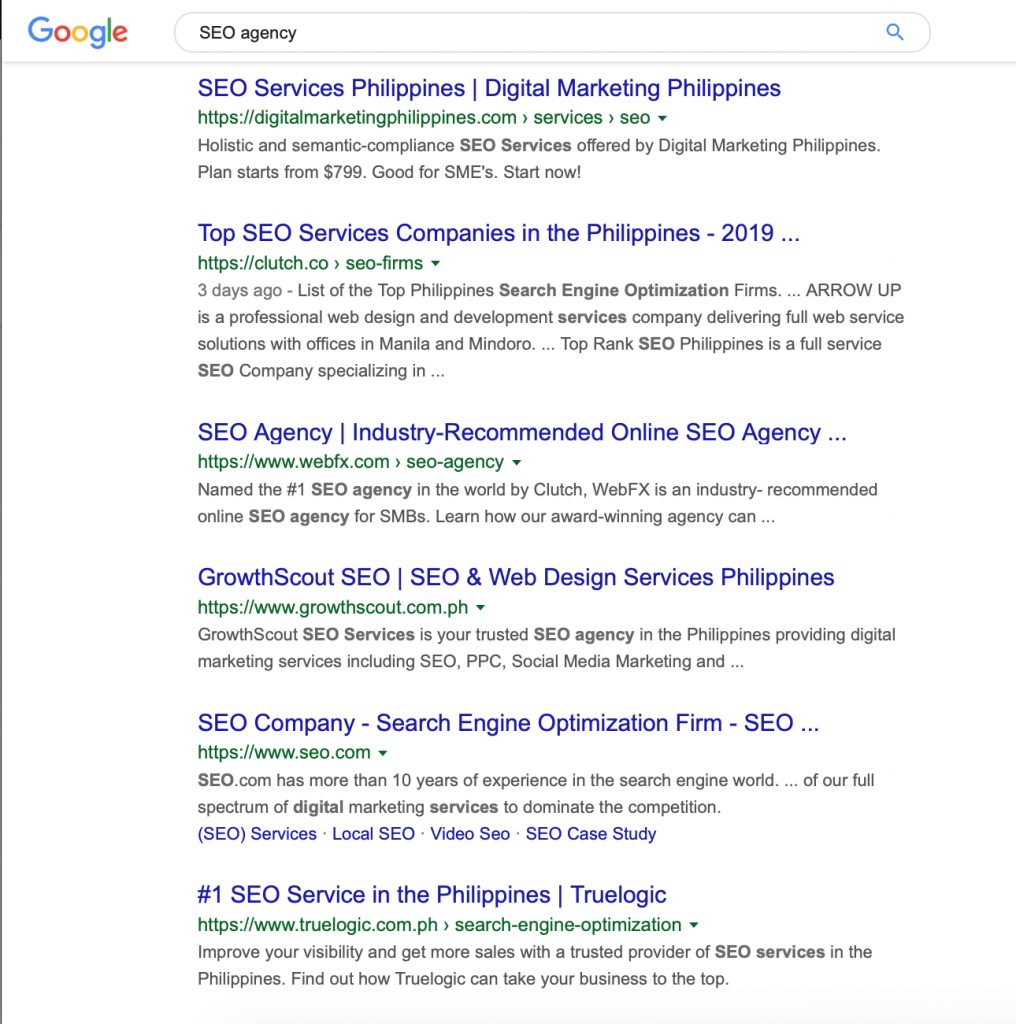This screenshot has height=1024, width=1016.
Task: Click '3 days ago' date in clutch result
Action: [240, 291]
